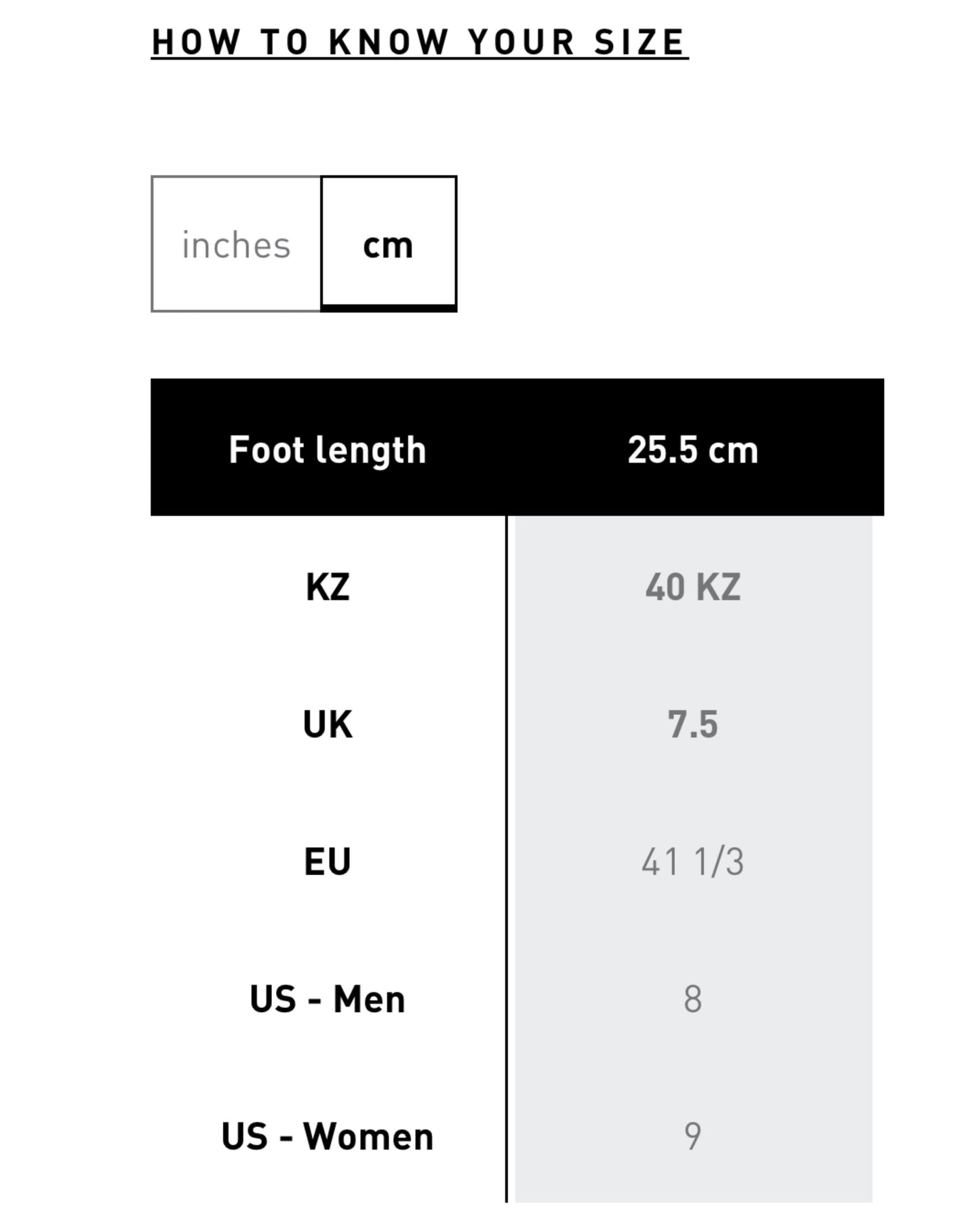Screen dimensions: 980x1225
Task: Select the cm unit option
Action: click(x=389, y=244)
